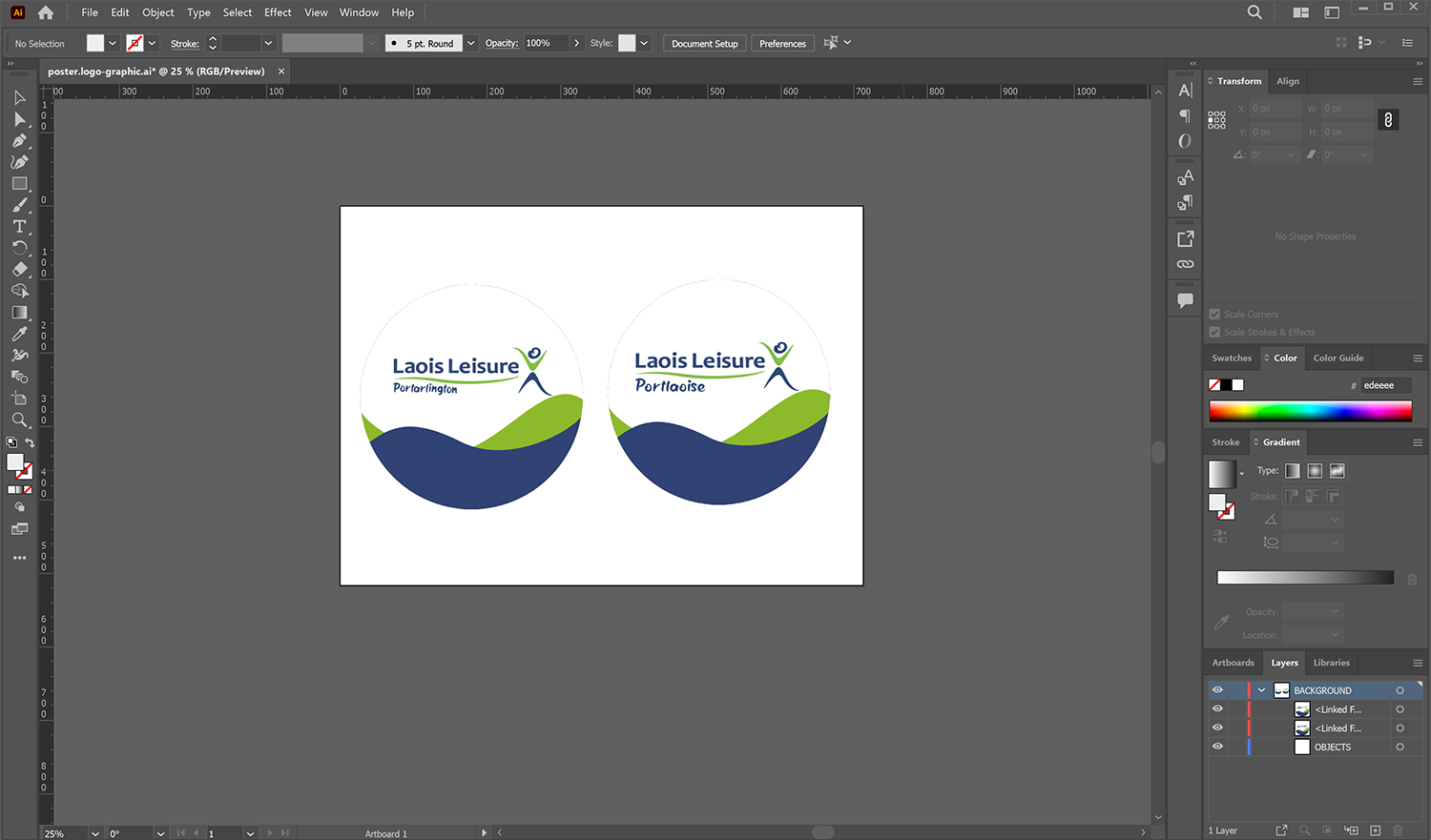This screenshot has width=1431, height=840.
Task: Collapse the BACKGROUND layer tree
Action: coord(1261,690)
